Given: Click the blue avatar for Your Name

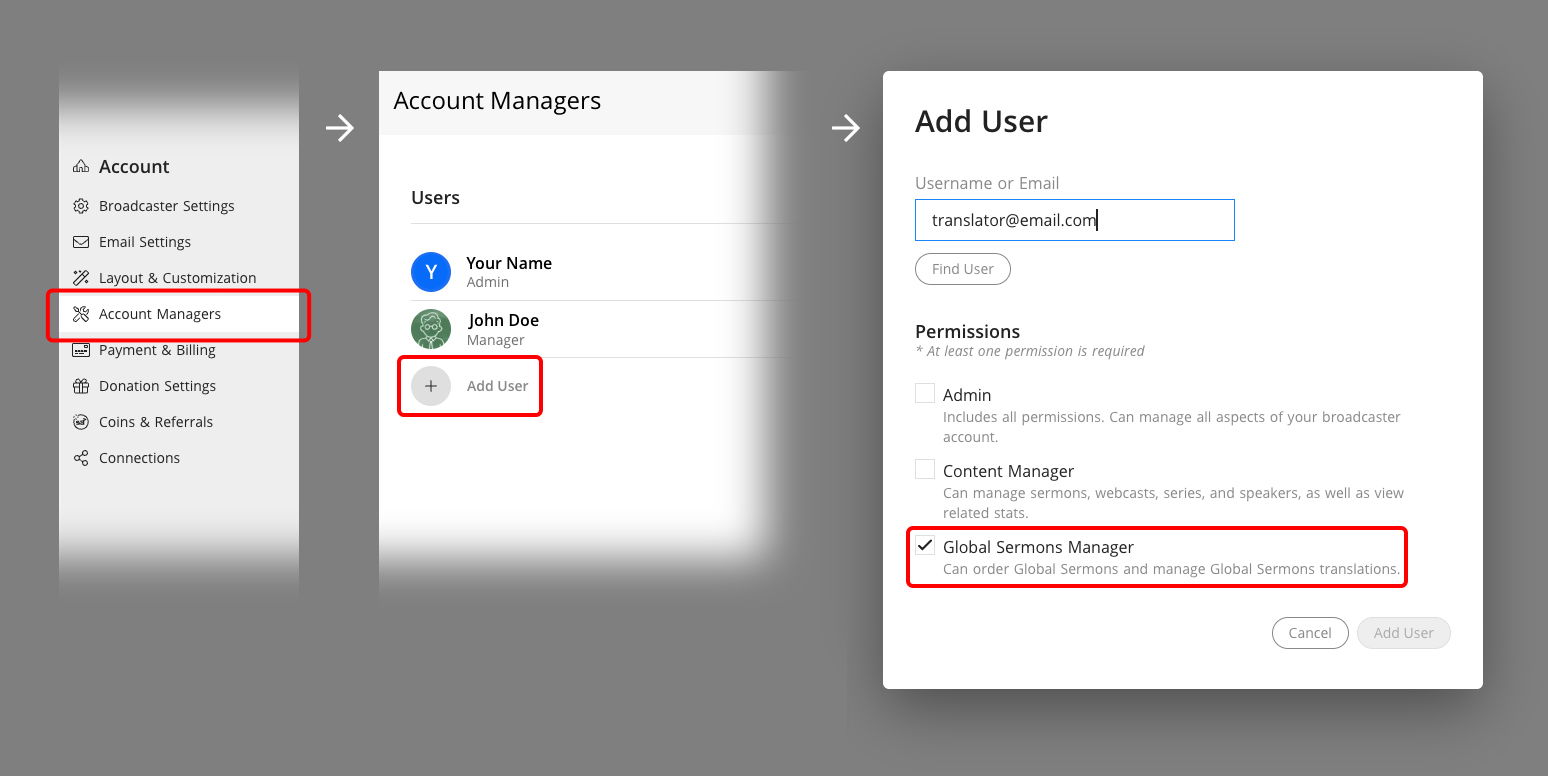Looking at the screenshot, I should (x=430, y=271).
